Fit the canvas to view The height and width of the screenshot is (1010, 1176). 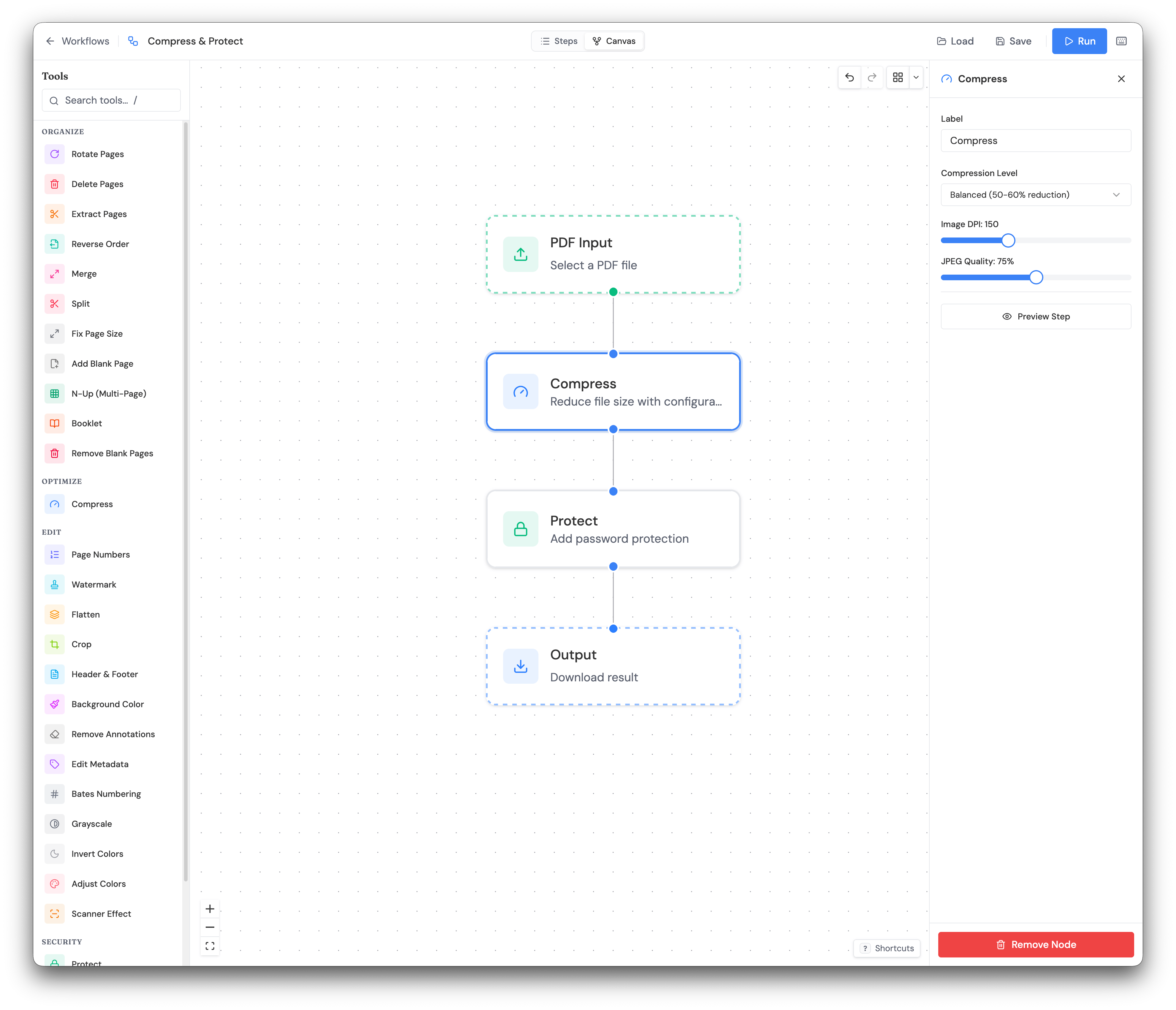(x=210, y=946)
